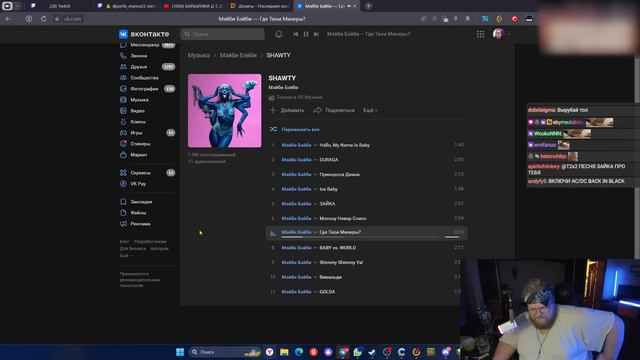640x360 pixels.
Task: Pause playback in the header player
Action: 306,34
